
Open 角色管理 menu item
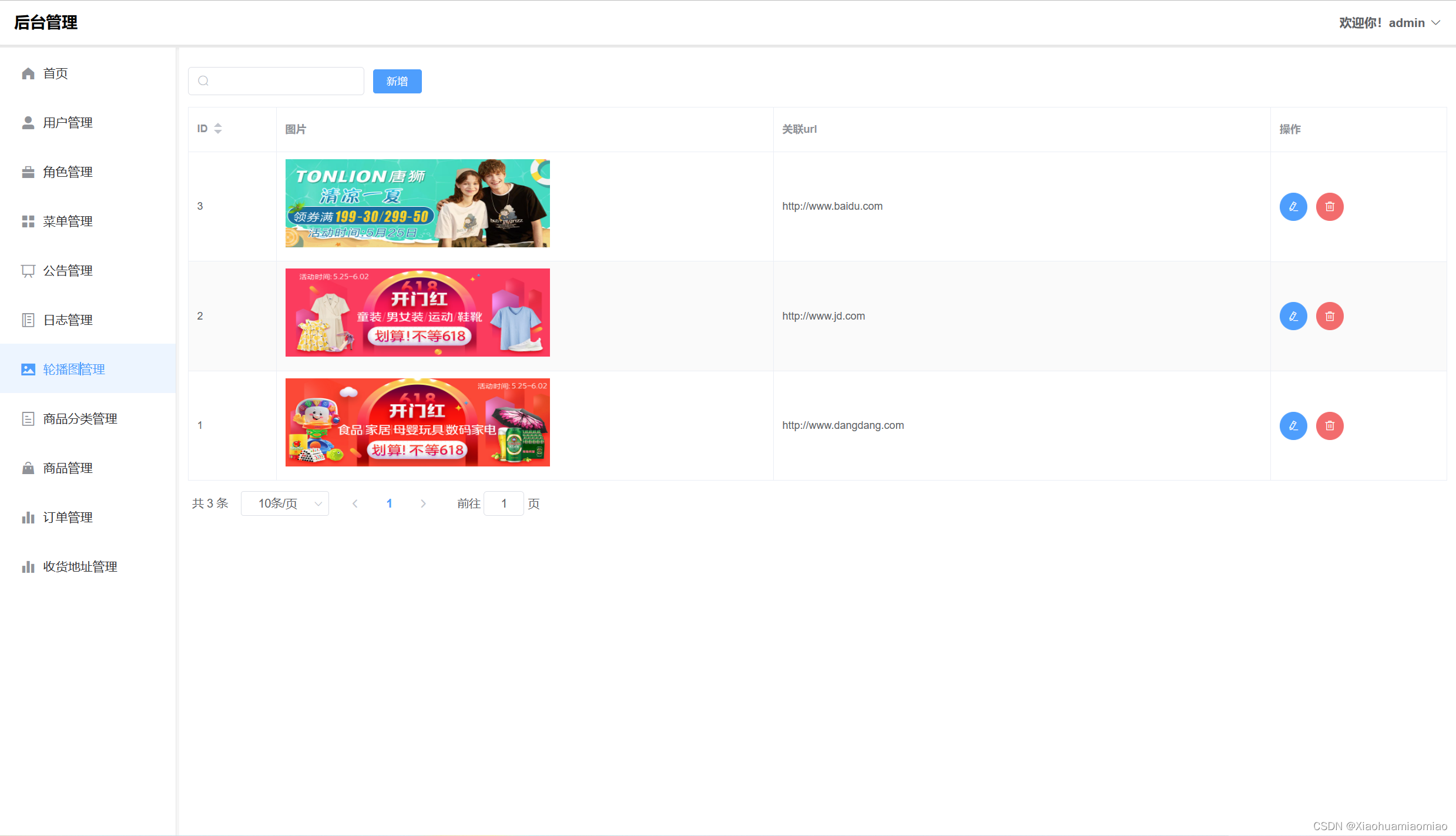(68, 172)
